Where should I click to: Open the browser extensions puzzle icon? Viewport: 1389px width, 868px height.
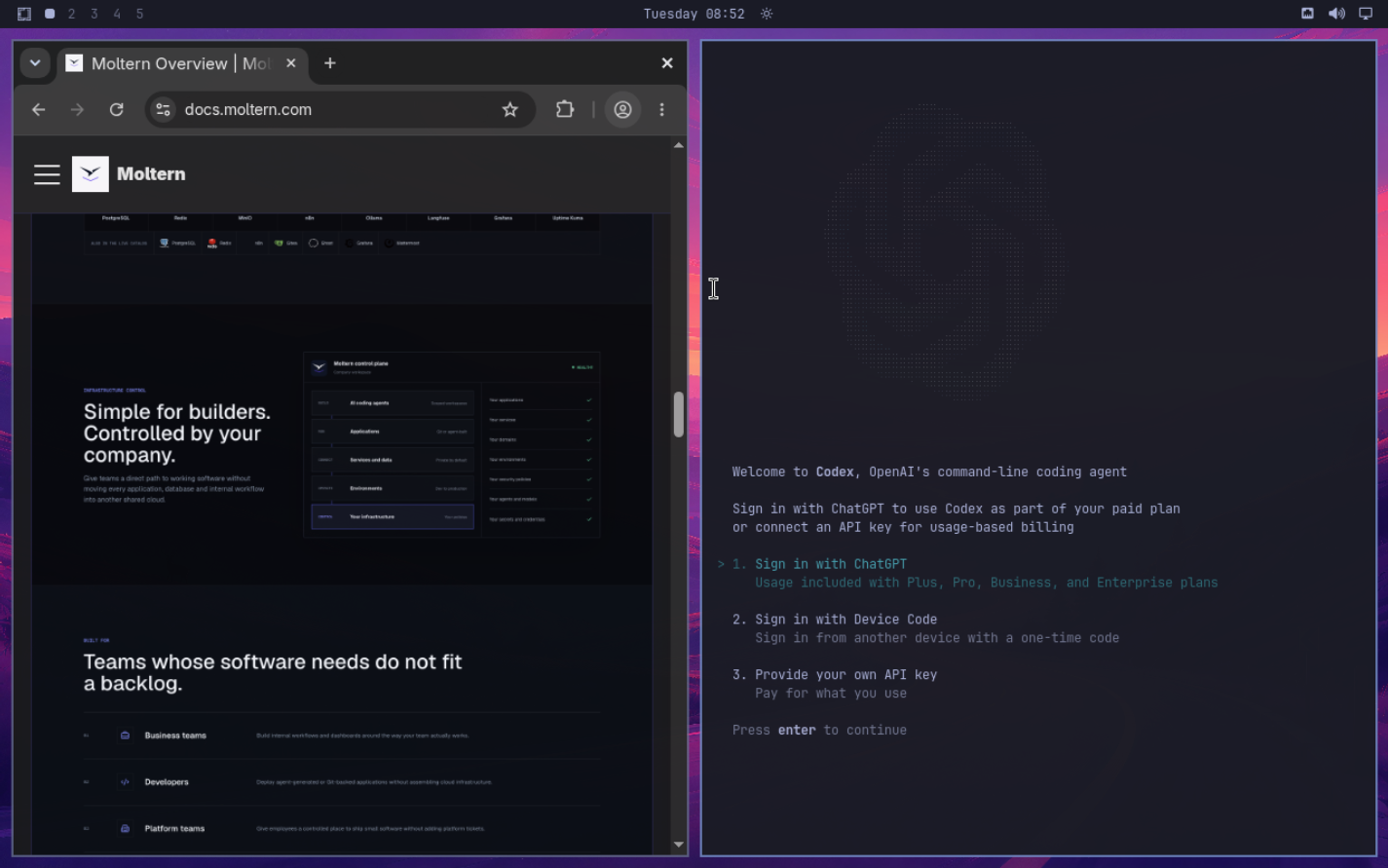point(565,110)
